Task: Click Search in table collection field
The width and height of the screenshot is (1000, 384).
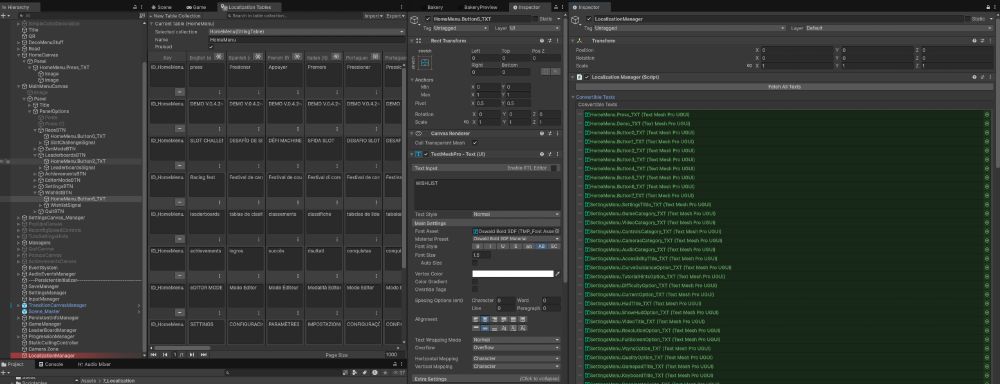Action: coord(293,15)
